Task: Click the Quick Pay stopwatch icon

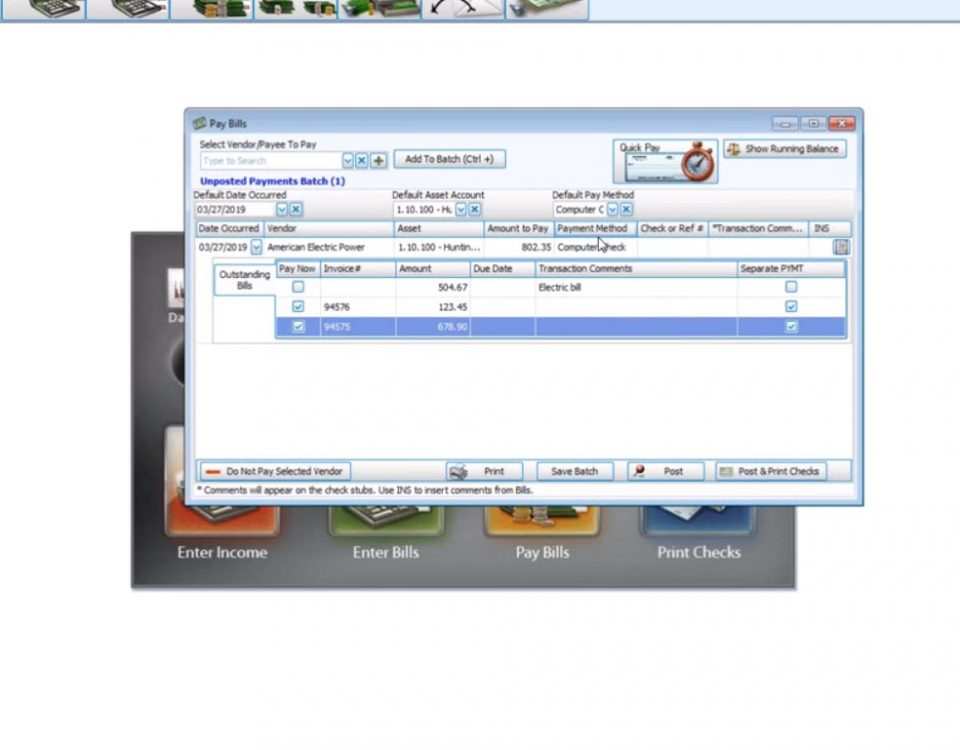Action: click(697, 163)
